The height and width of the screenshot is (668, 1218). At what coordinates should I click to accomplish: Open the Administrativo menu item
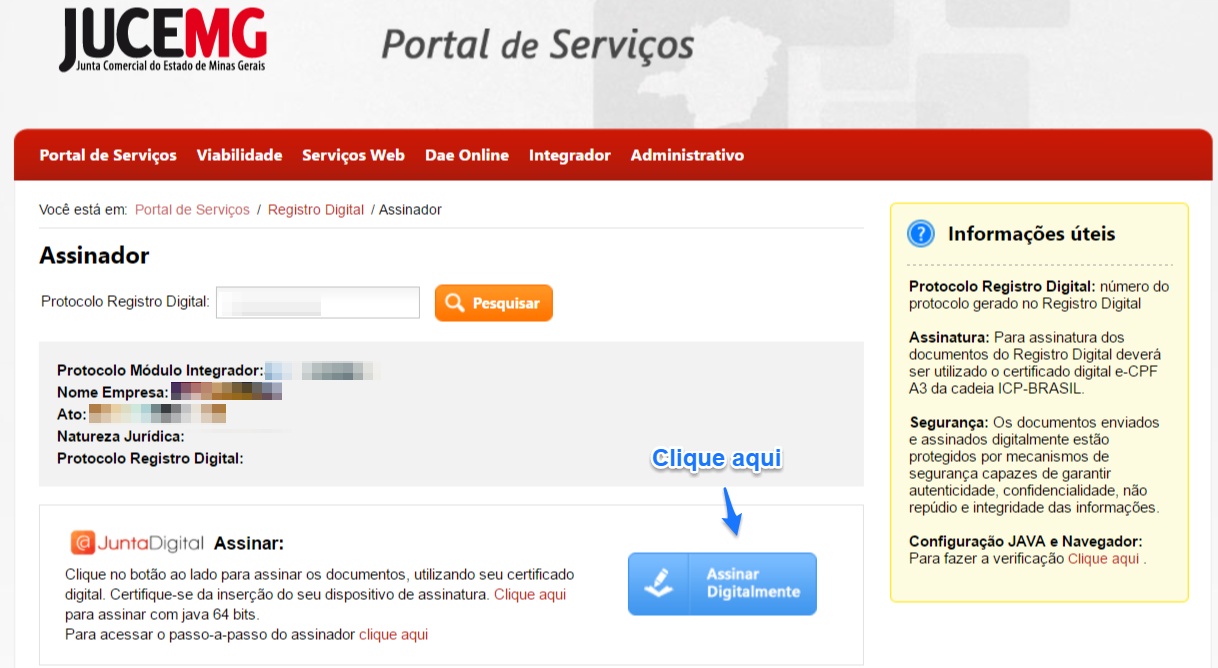coord(686,155)
